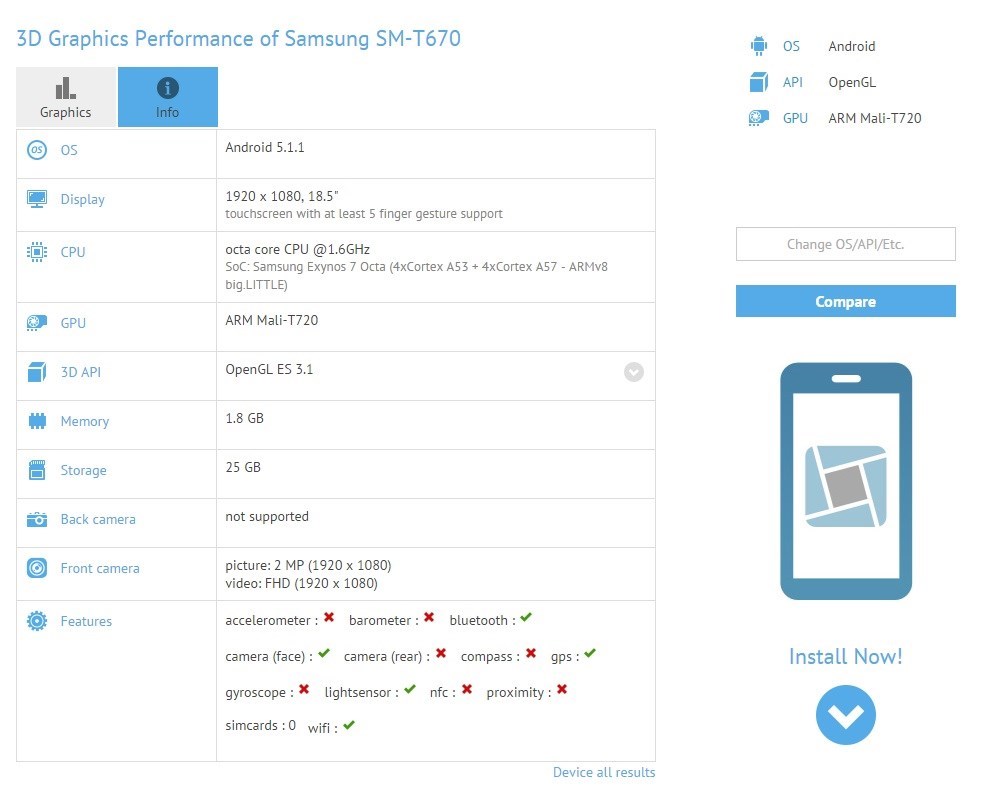The height and width of the screenshot is (810, 987).
Task: Click the 1.8 GB memory value
Action: (245, 419)
